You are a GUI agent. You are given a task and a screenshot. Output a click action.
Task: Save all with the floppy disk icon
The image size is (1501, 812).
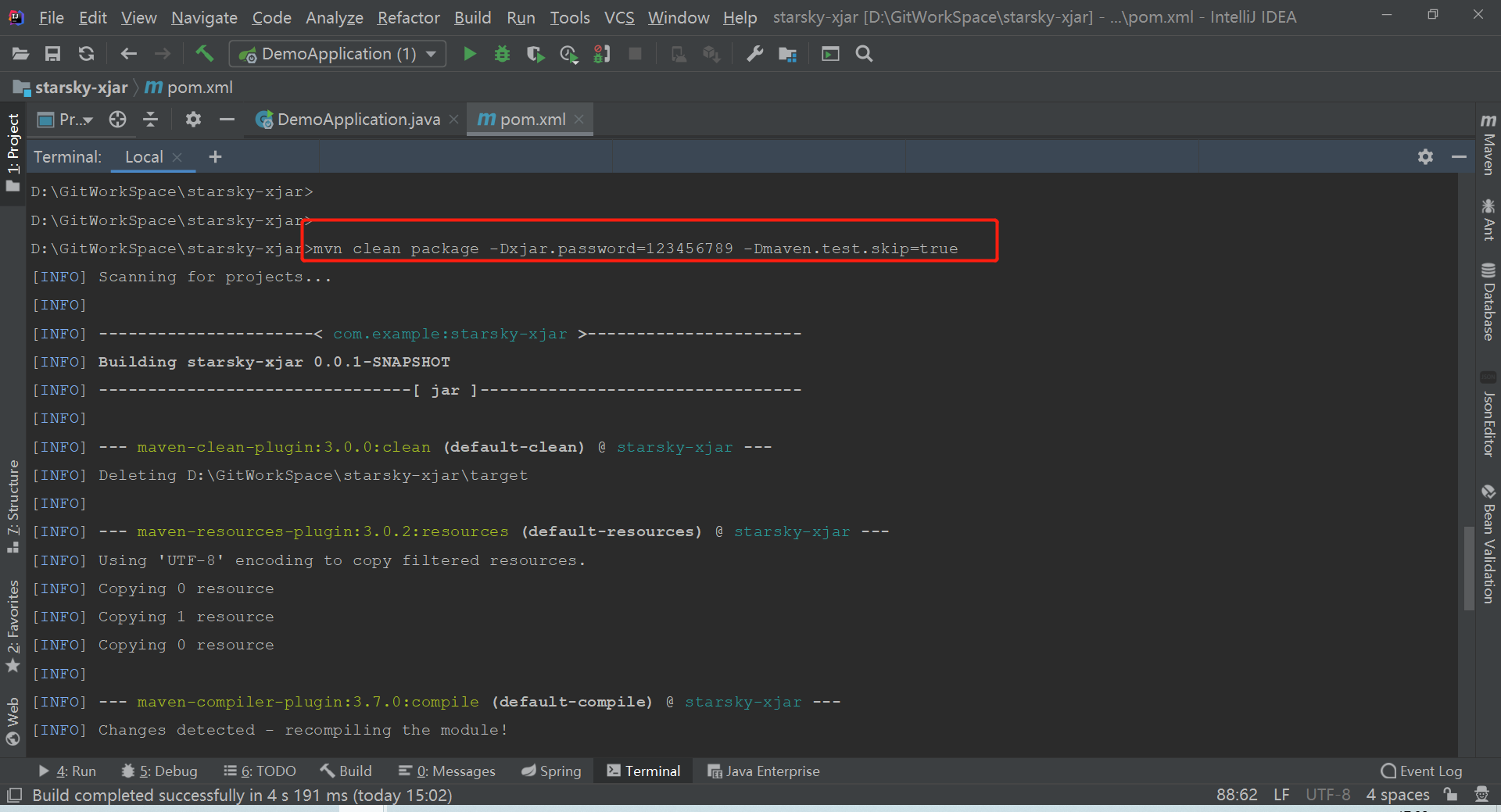coord(52,54)
